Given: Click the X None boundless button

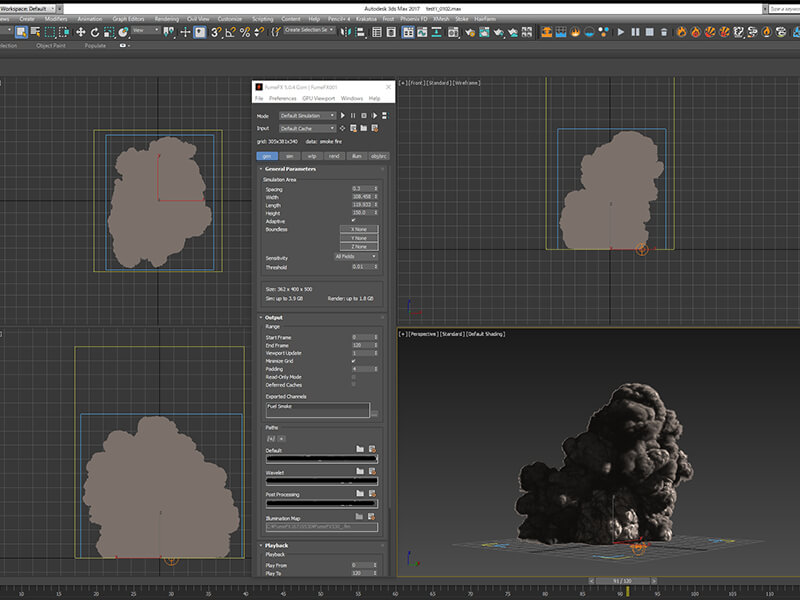Looking at the screenshot, I should click(x=359, y=229).
